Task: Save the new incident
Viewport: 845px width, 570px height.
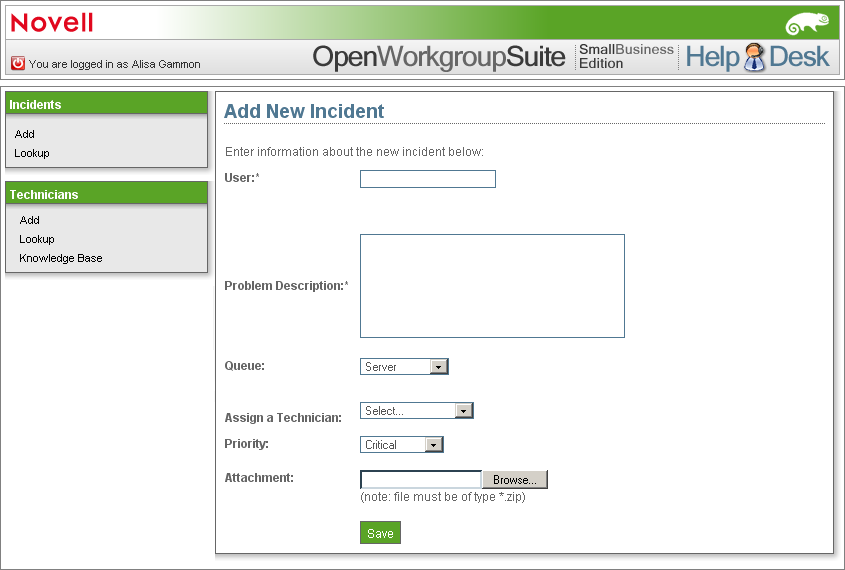Action: pos(380,533)
